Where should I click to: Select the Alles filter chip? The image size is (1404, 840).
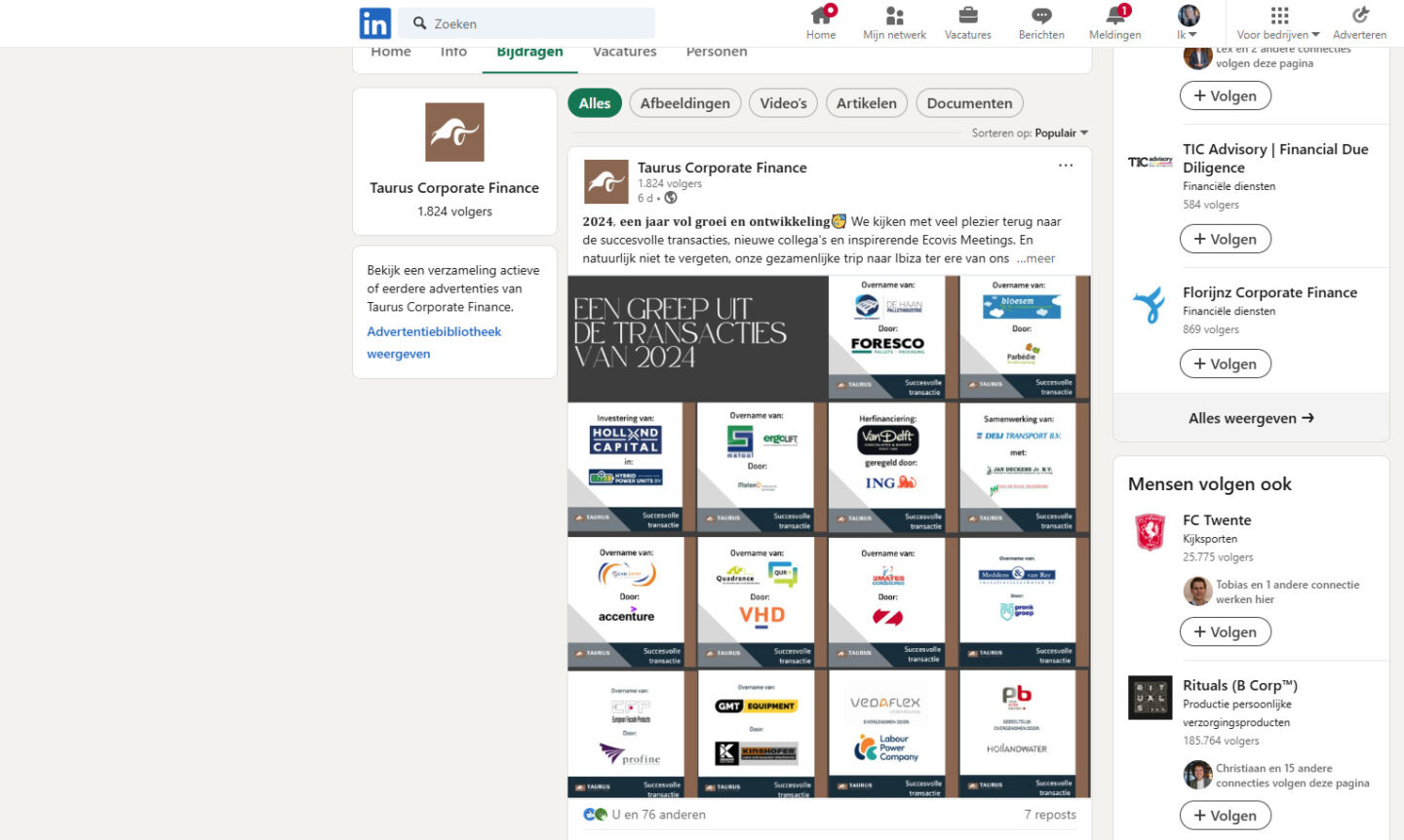[x=595, y=103]
